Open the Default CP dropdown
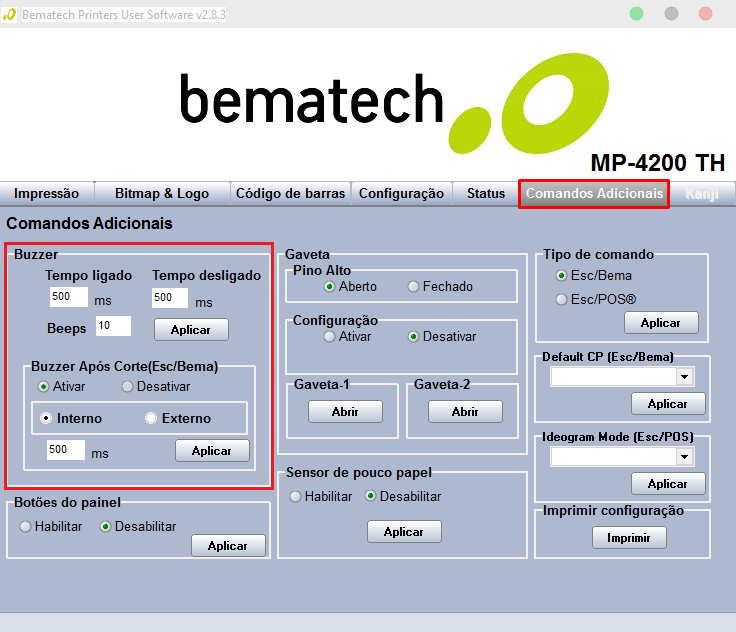The image size is (736, 632). [684, 377]
